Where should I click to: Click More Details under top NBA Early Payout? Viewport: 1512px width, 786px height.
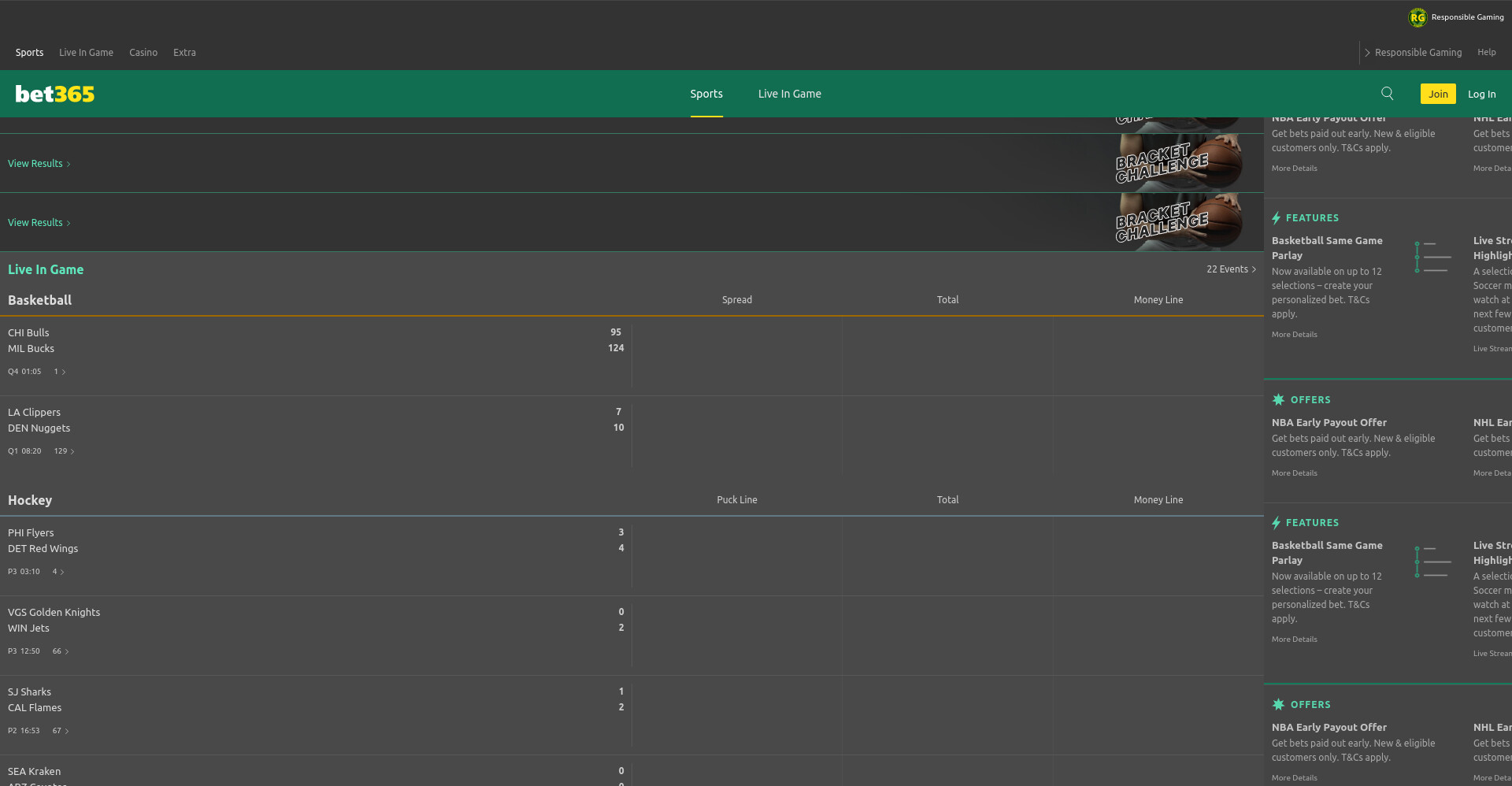(x=1294, y=169)
